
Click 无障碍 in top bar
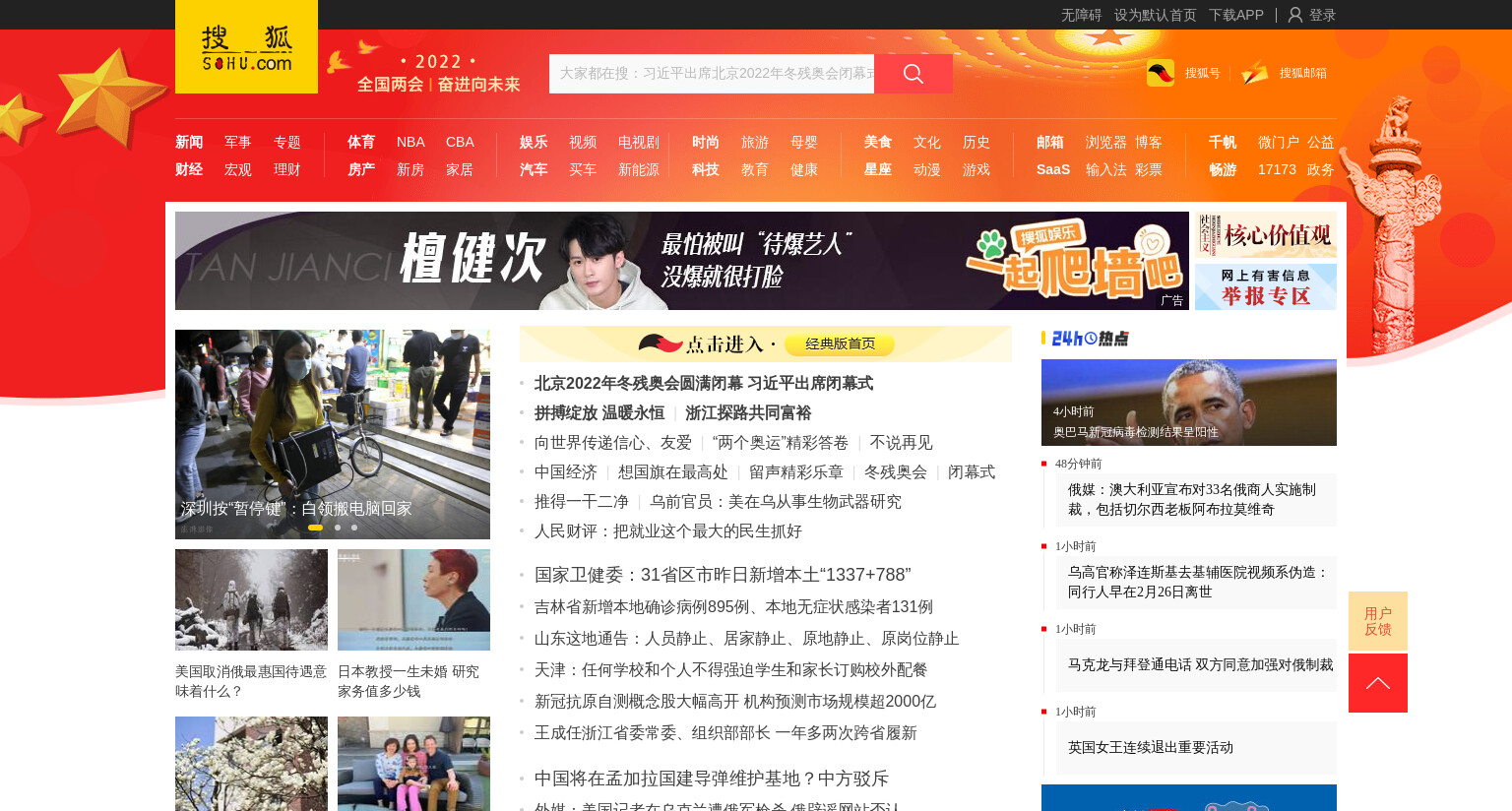point(1081,15)
